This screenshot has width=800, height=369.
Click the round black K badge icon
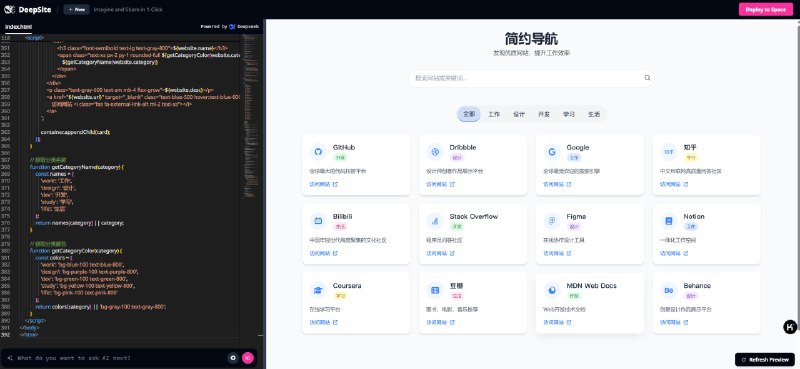coord(790,327)
